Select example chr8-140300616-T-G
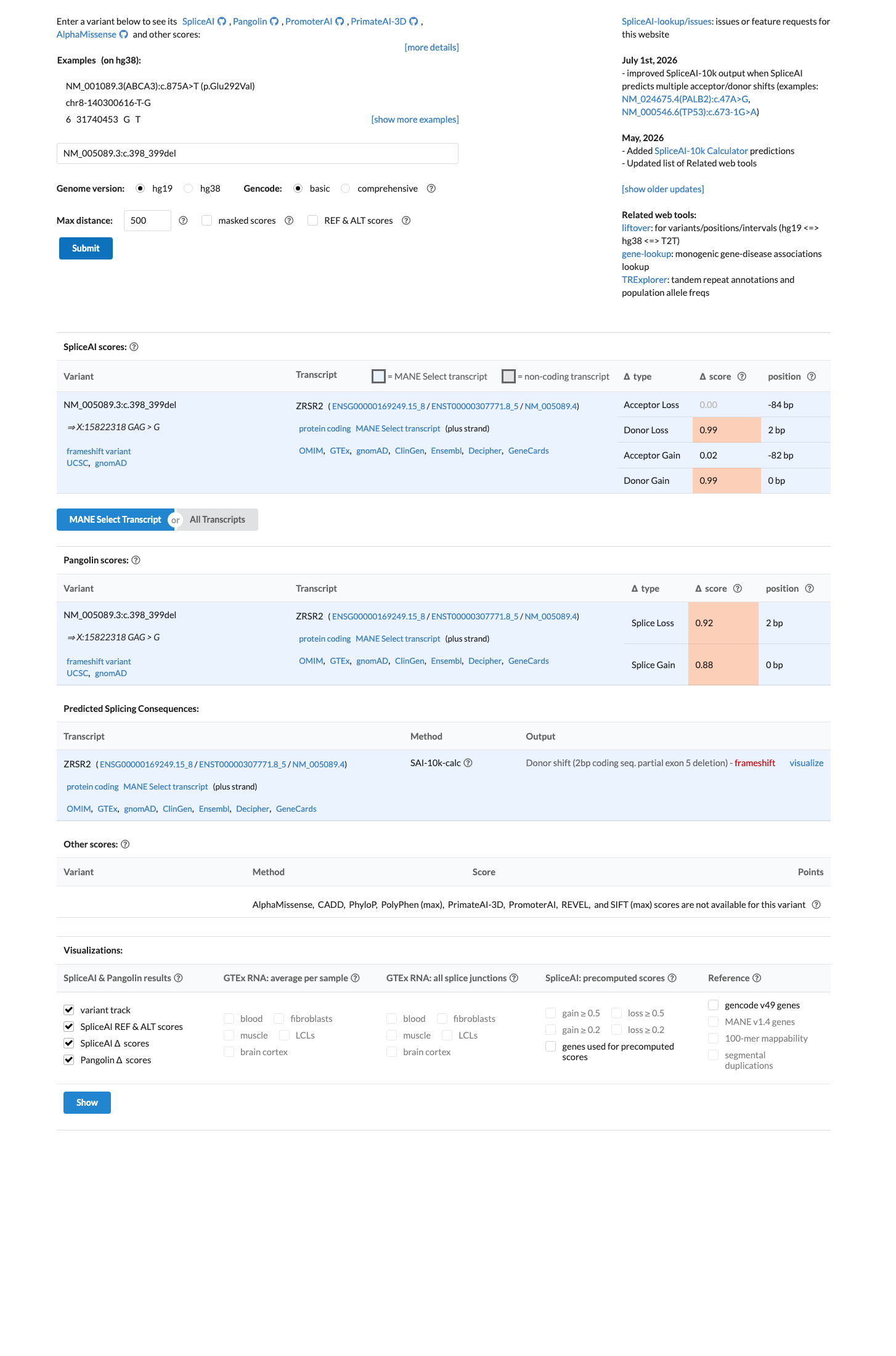This screenshot has height=1356, width=896. [108, 103]
